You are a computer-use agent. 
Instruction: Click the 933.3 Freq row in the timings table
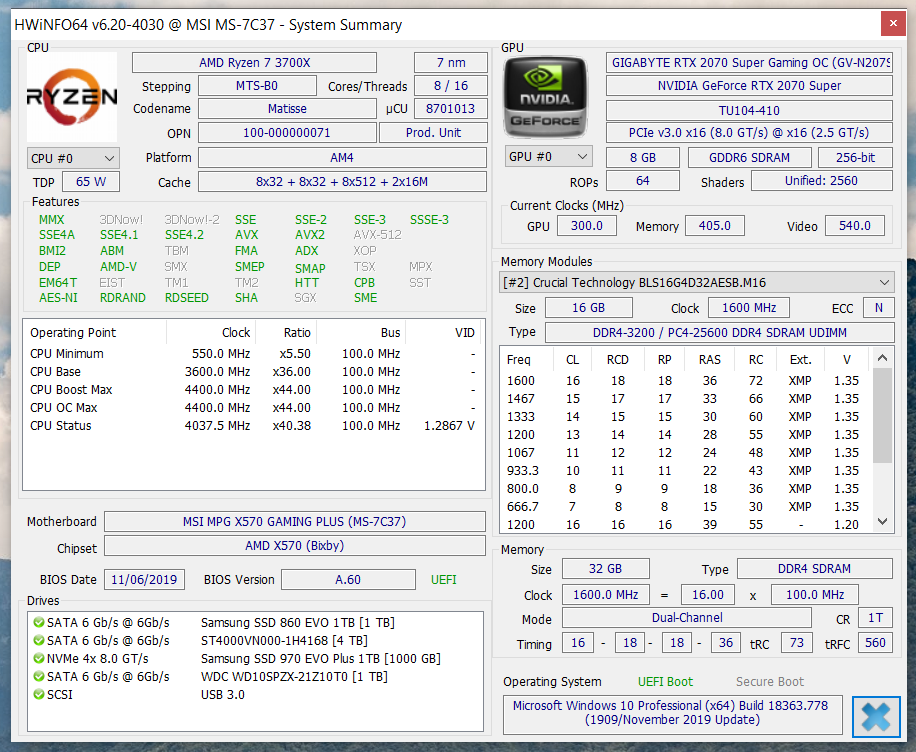point(686,471)
